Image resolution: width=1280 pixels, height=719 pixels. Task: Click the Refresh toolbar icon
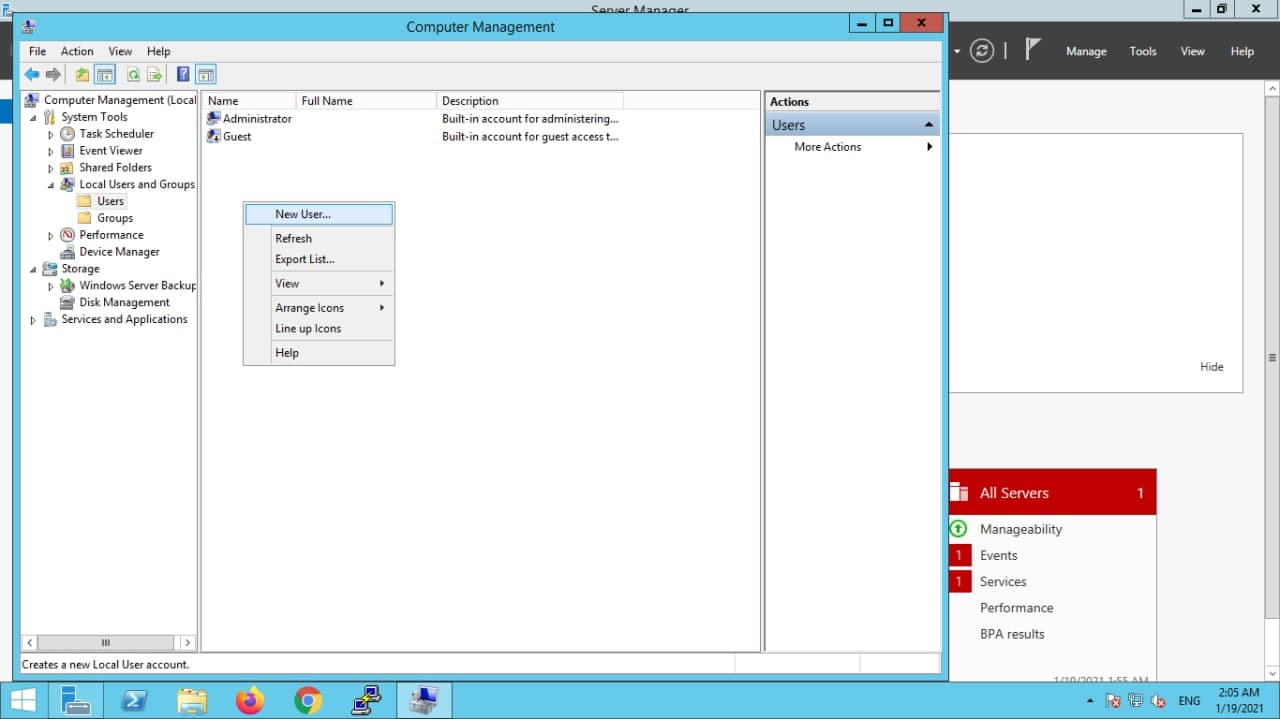(x=132, y=75)
